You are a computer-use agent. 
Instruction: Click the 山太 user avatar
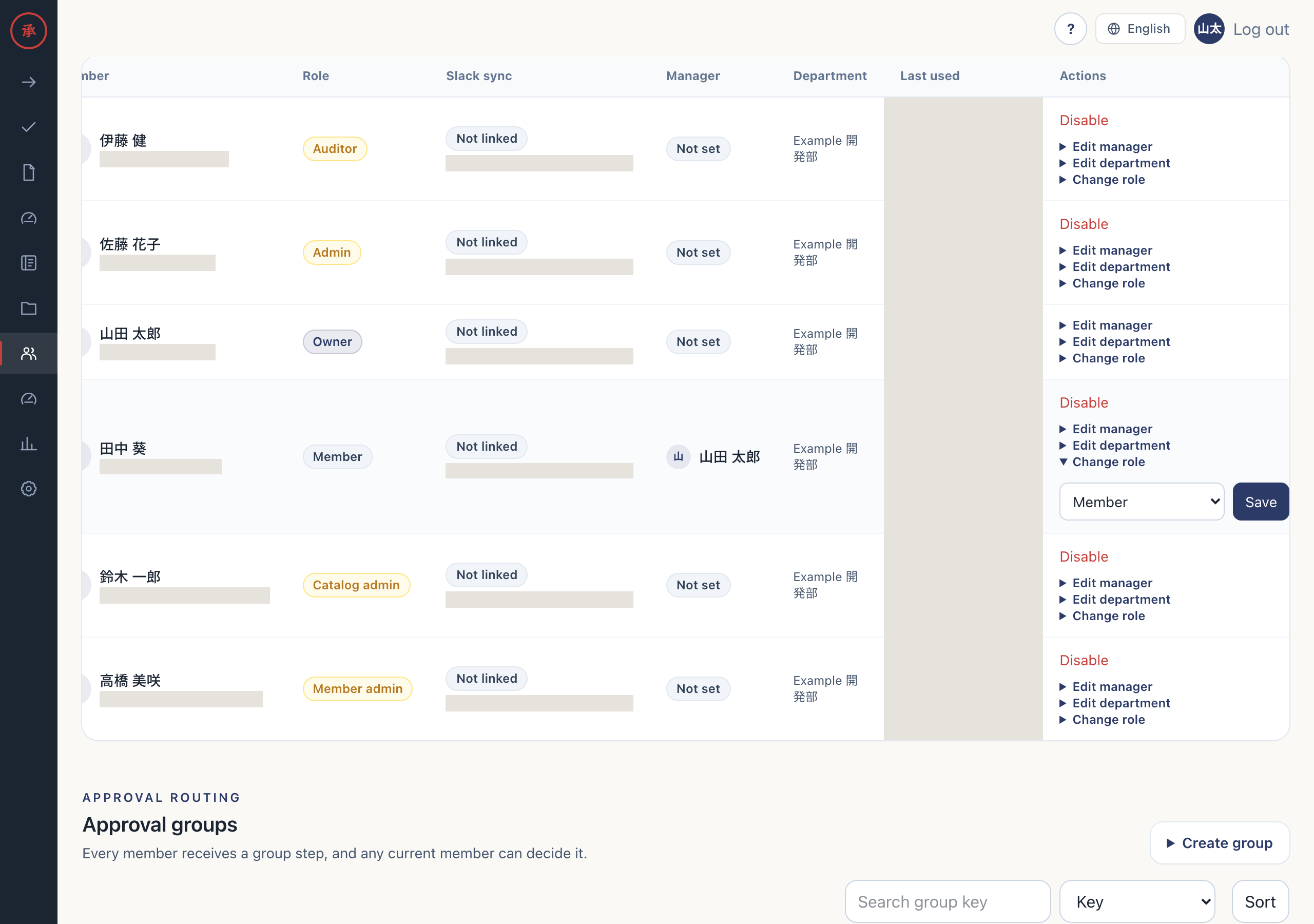[x=1209, y=29]
